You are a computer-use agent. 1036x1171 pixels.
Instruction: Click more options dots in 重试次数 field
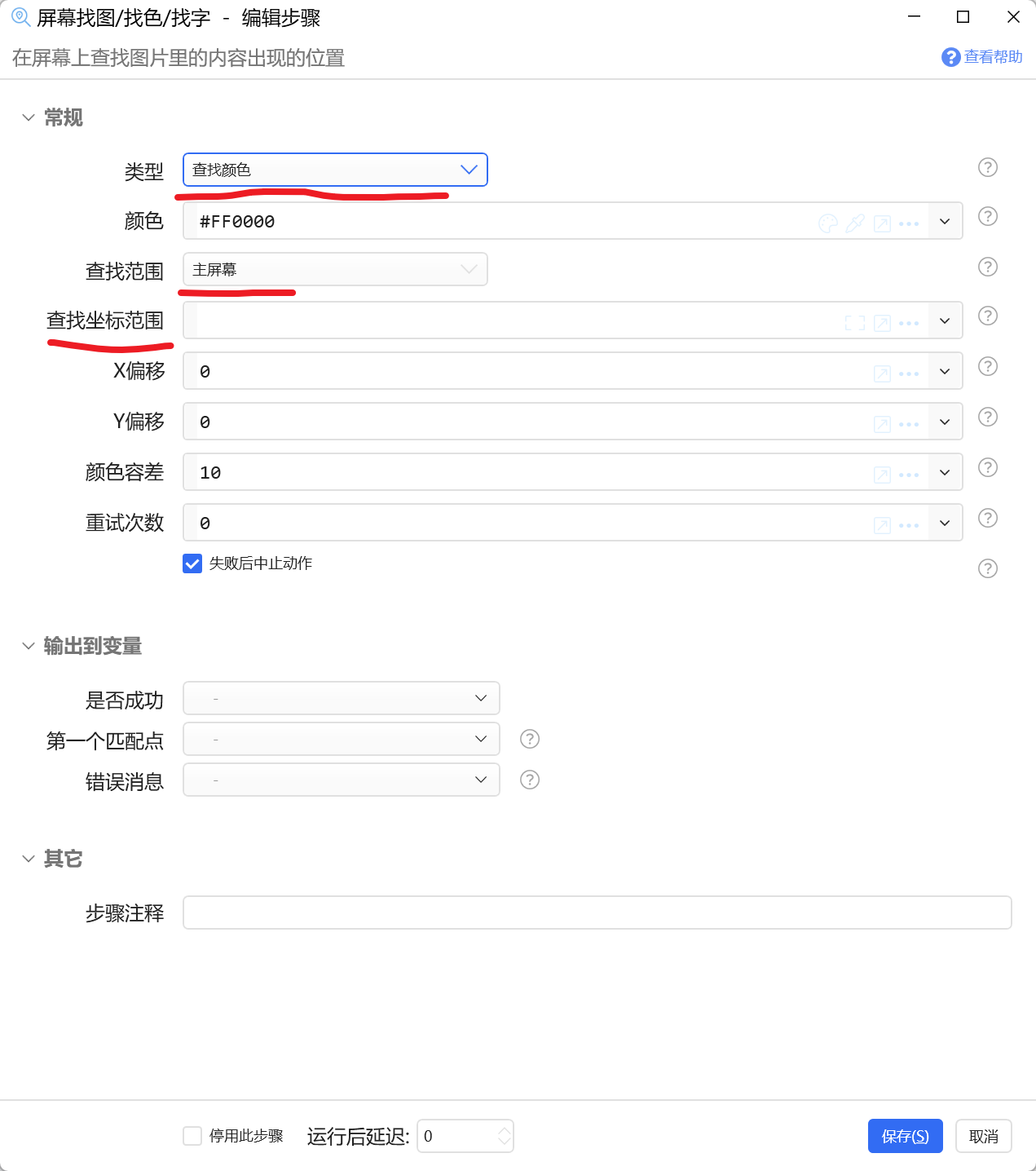click(x=909, y=525)
